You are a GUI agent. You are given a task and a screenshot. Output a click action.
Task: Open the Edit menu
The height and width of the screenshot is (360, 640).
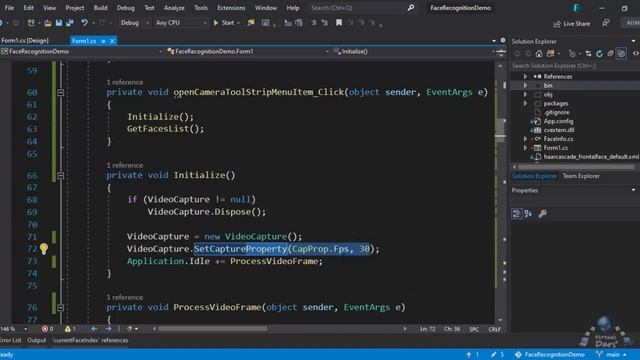(x=29, y=8)
